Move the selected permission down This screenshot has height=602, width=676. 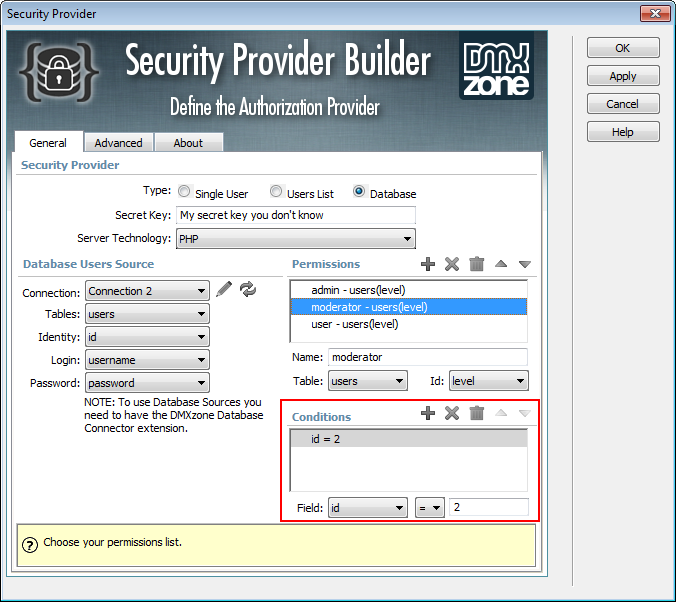point(525,264)
